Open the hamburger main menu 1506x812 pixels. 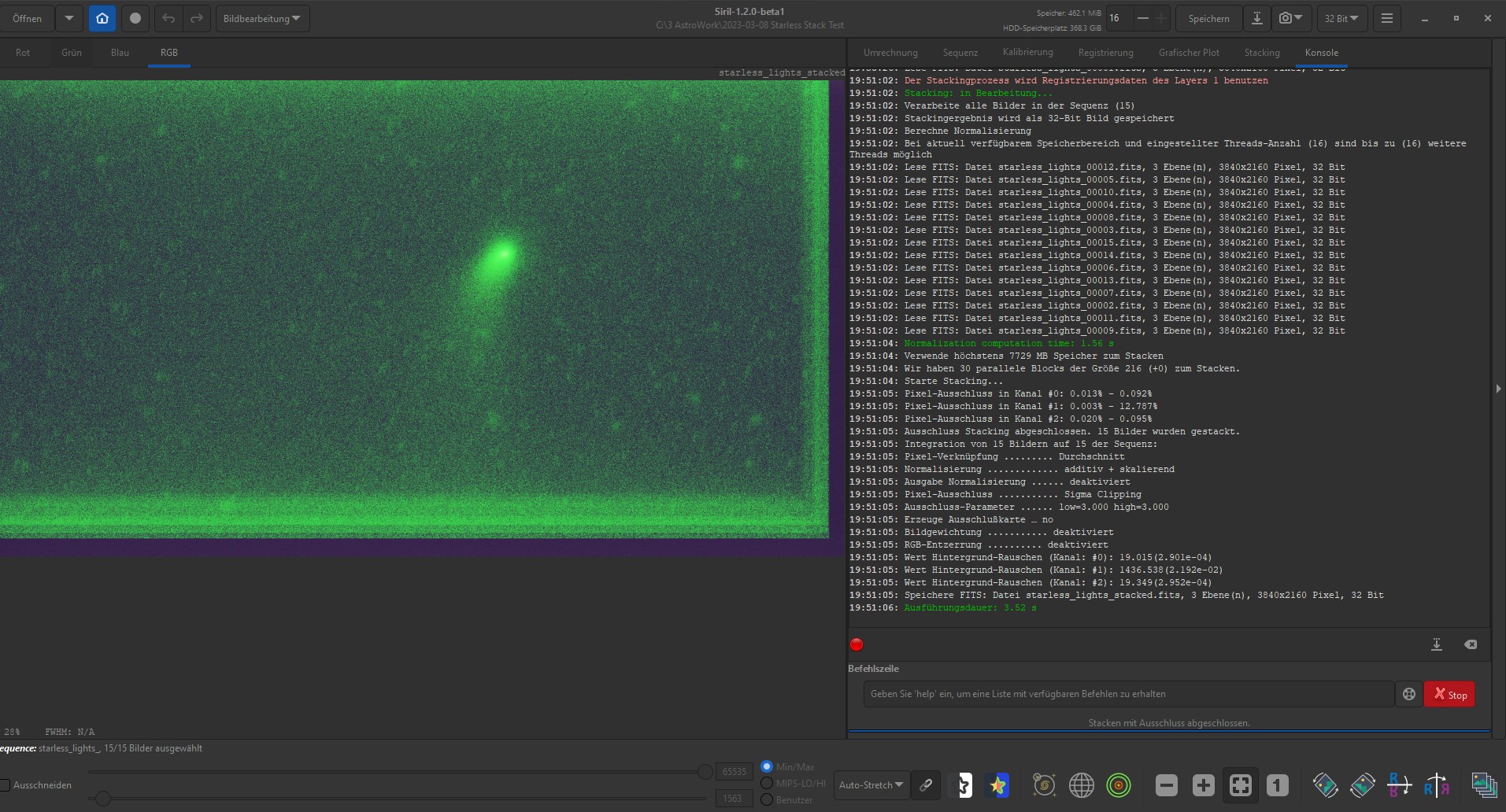point(1387,18)
